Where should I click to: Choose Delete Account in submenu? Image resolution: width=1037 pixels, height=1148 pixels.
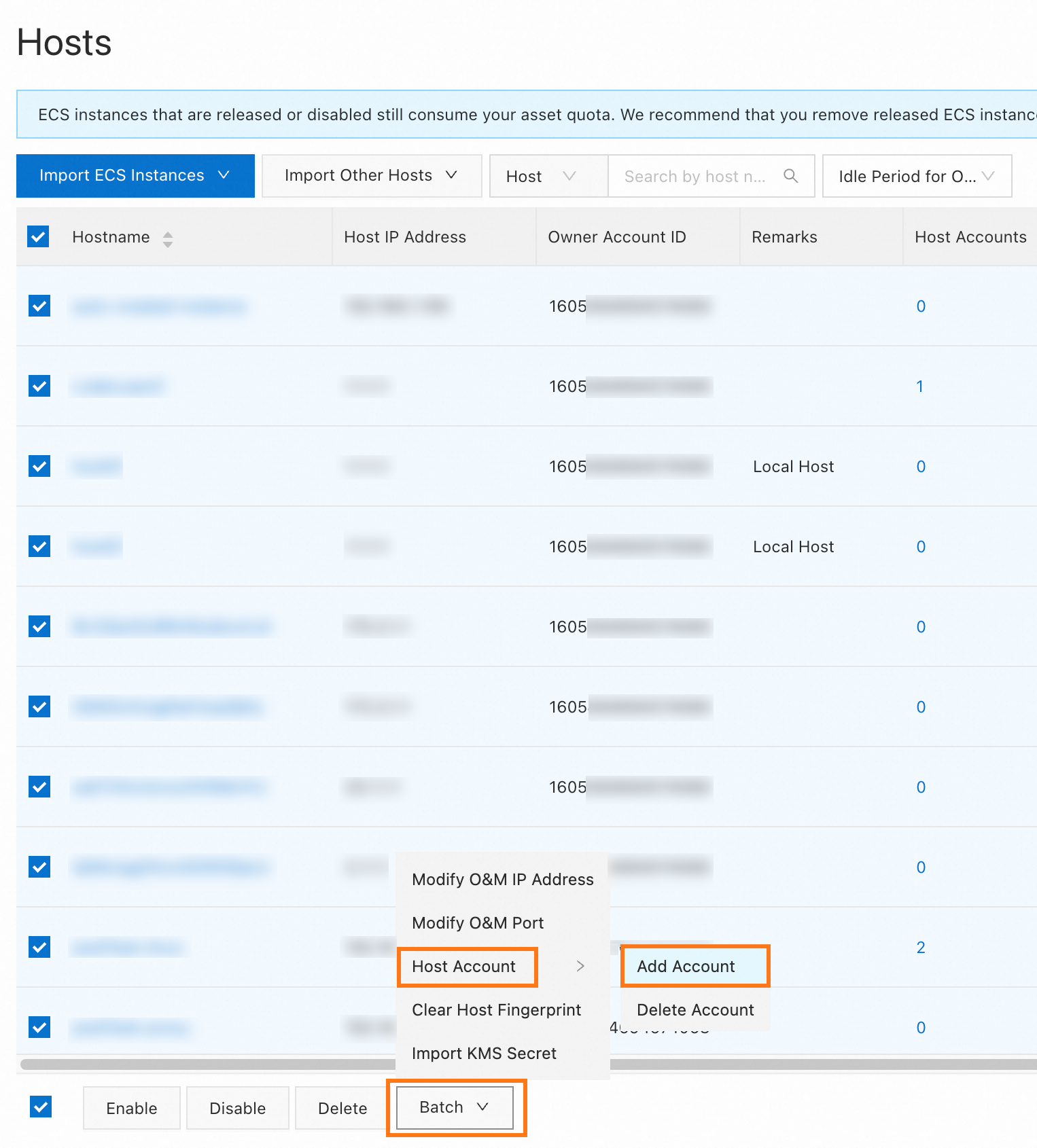point(695,1009)
